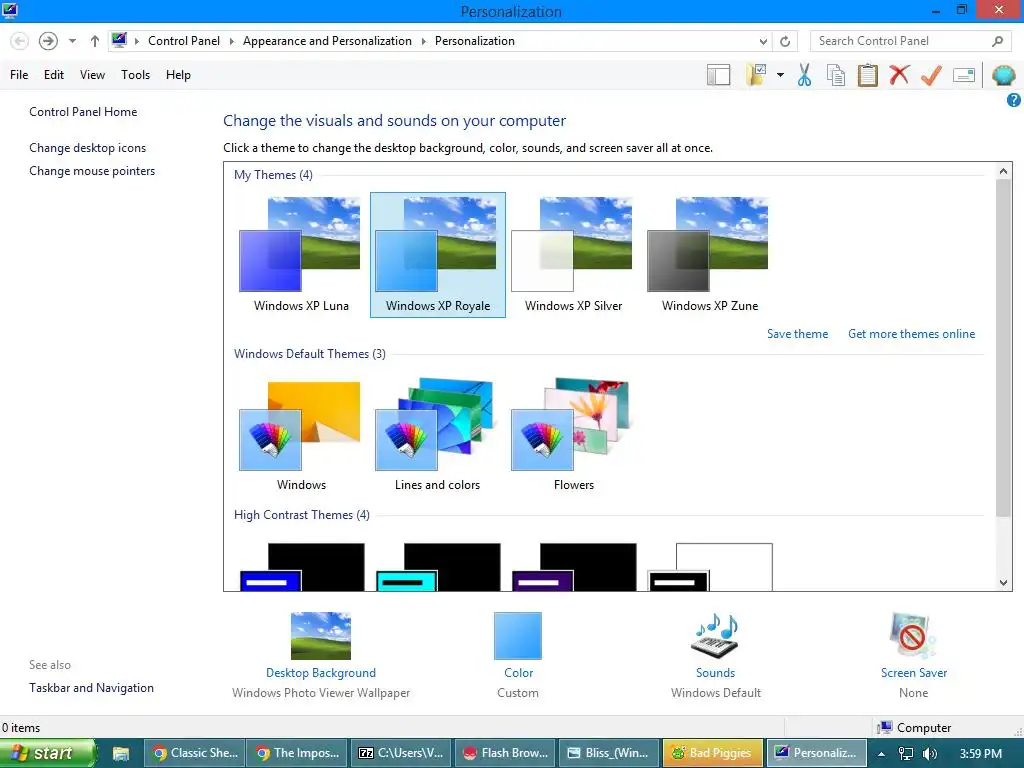Select the Windows default theme
This screenshot has width=1024, height=768.
coord(300,435)
